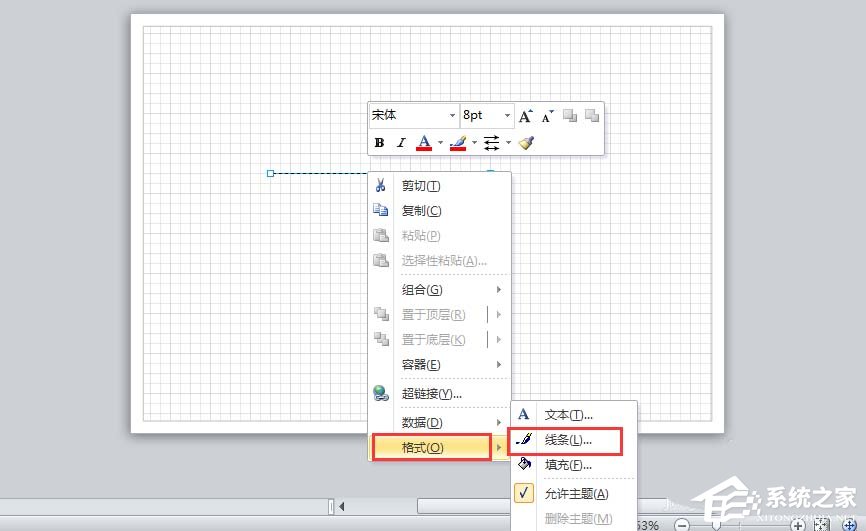Viewport: 866px width, 531px height.
Task: Apply line color pen icon
Action: pos(458,143)
